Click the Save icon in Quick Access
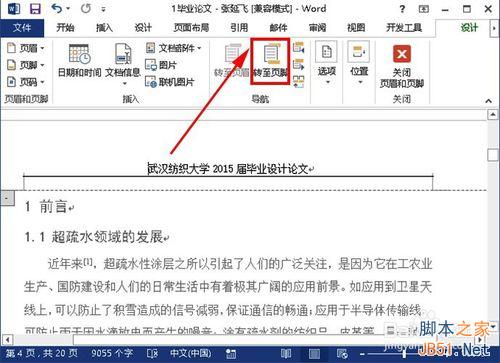 point(35,9)
